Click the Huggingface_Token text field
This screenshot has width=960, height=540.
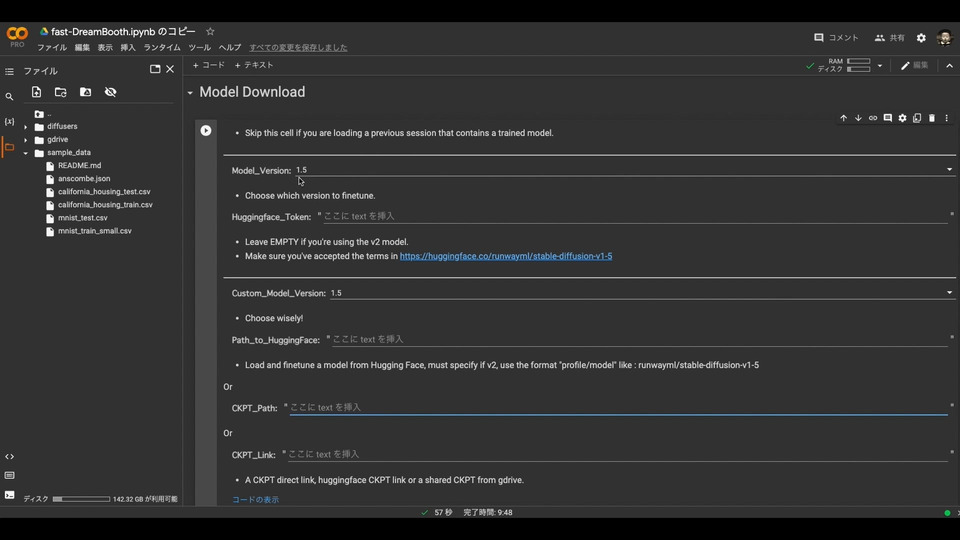[632, 216]
